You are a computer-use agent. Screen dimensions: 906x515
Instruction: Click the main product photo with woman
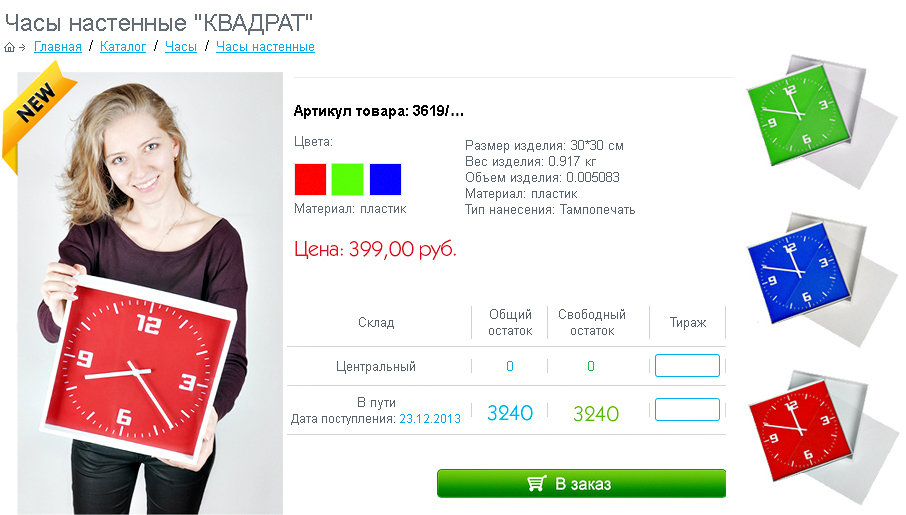click(x=150, y=293)
